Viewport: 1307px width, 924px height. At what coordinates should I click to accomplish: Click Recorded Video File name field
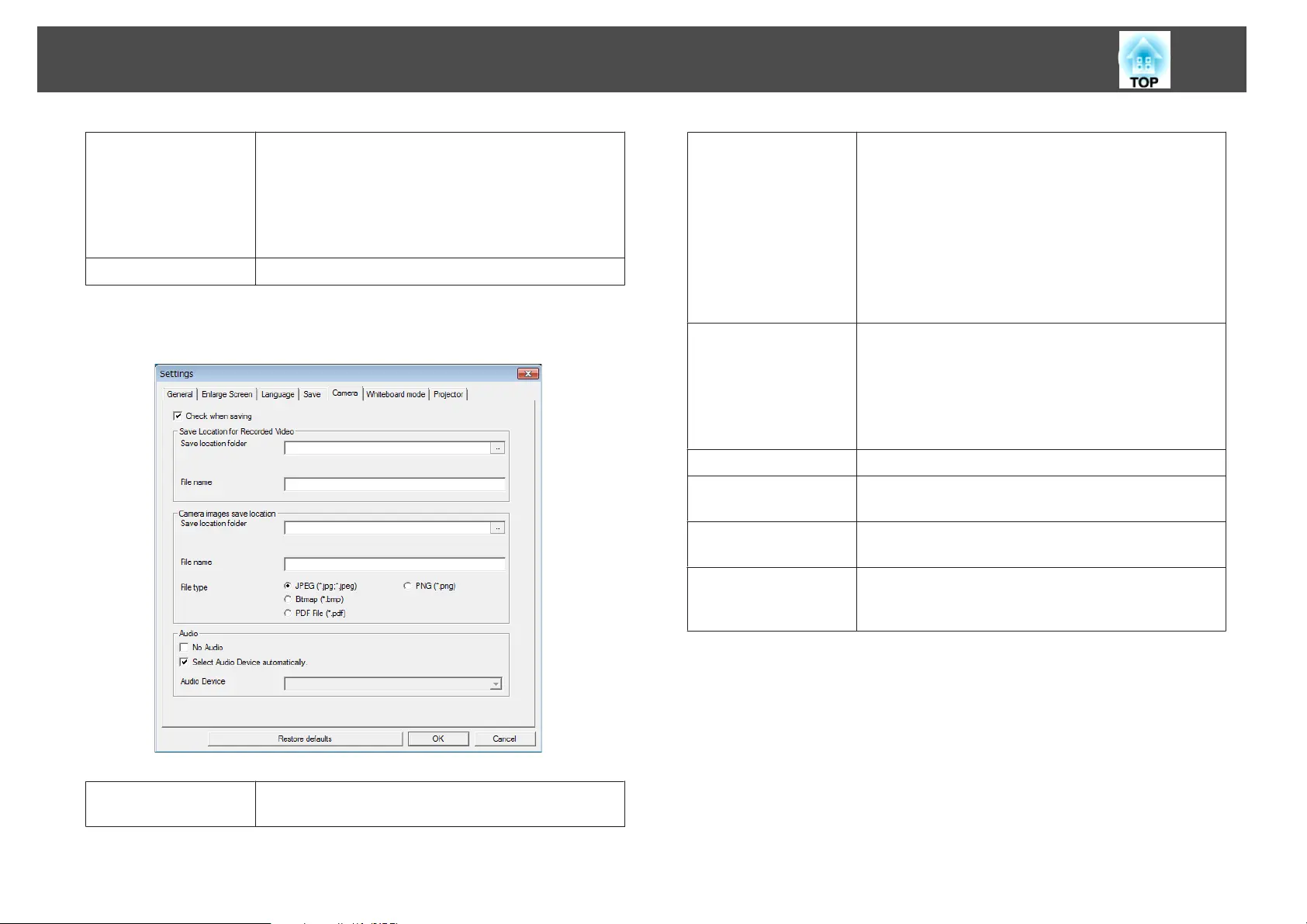[x=395, y=484]
